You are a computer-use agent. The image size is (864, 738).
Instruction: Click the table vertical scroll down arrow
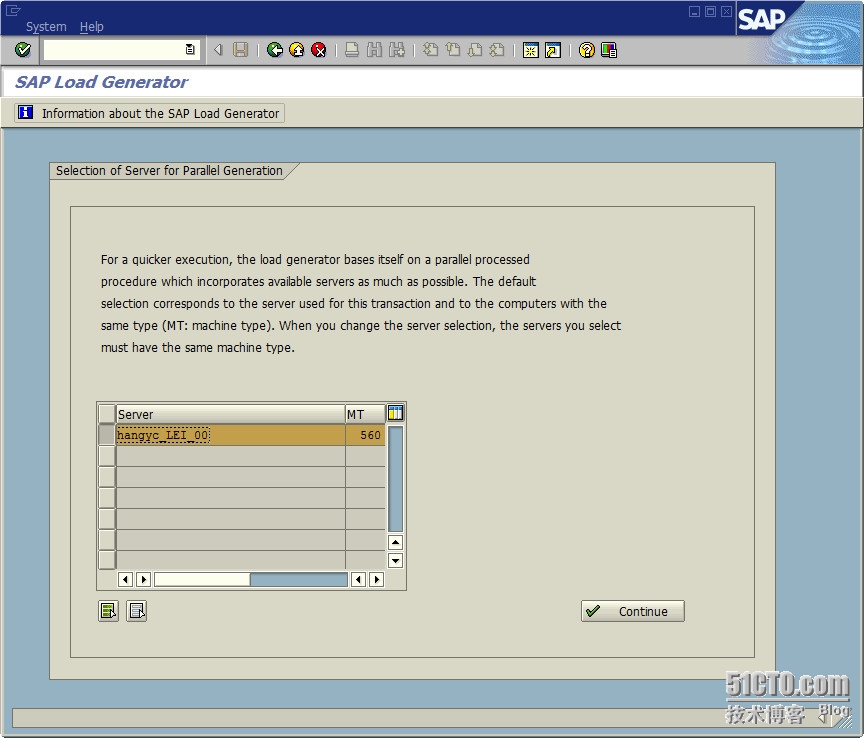[396, 561]
